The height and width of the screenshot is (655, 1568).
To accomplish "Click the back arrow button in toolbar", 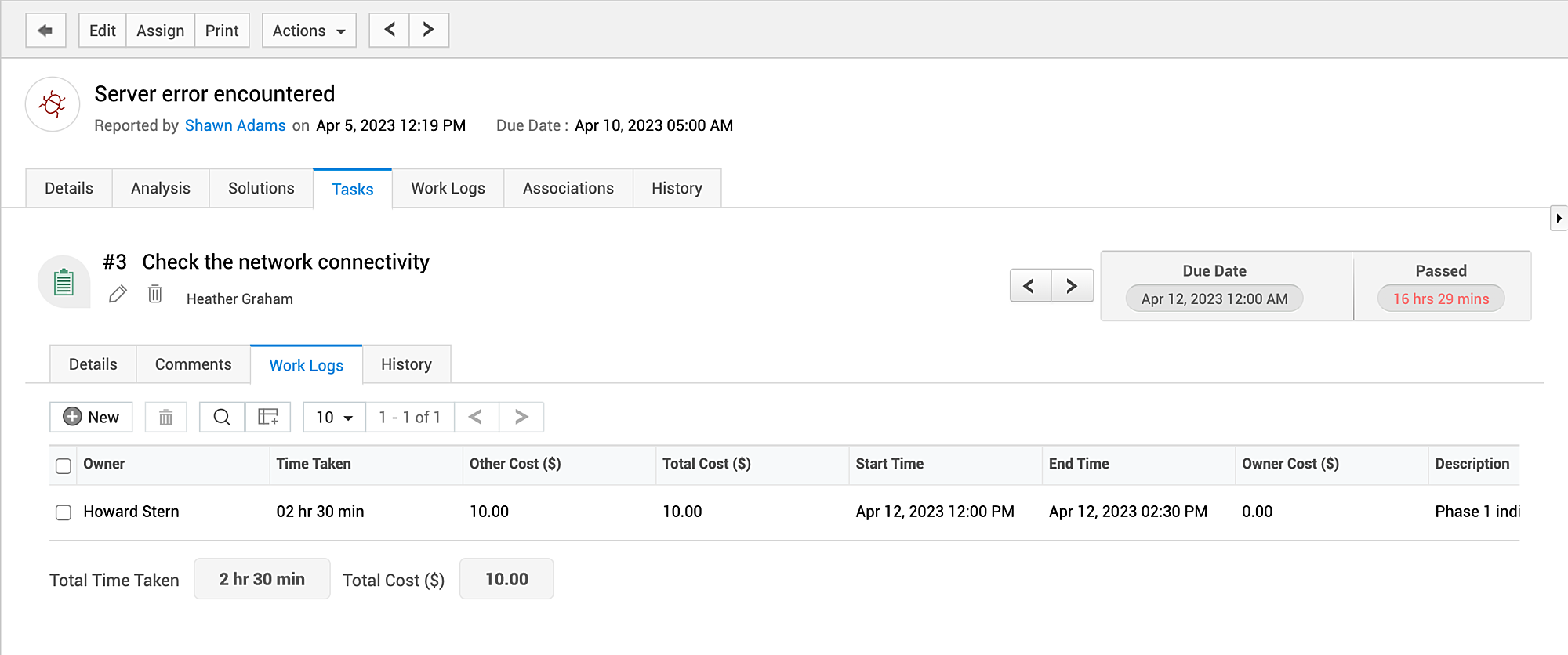I will click(45, 31).
